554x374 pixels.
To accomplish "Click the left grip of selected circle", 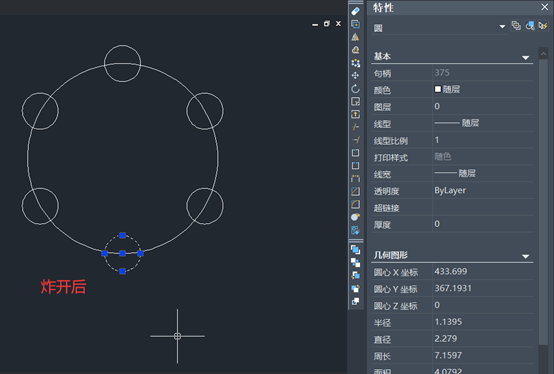I will [104, 253].
